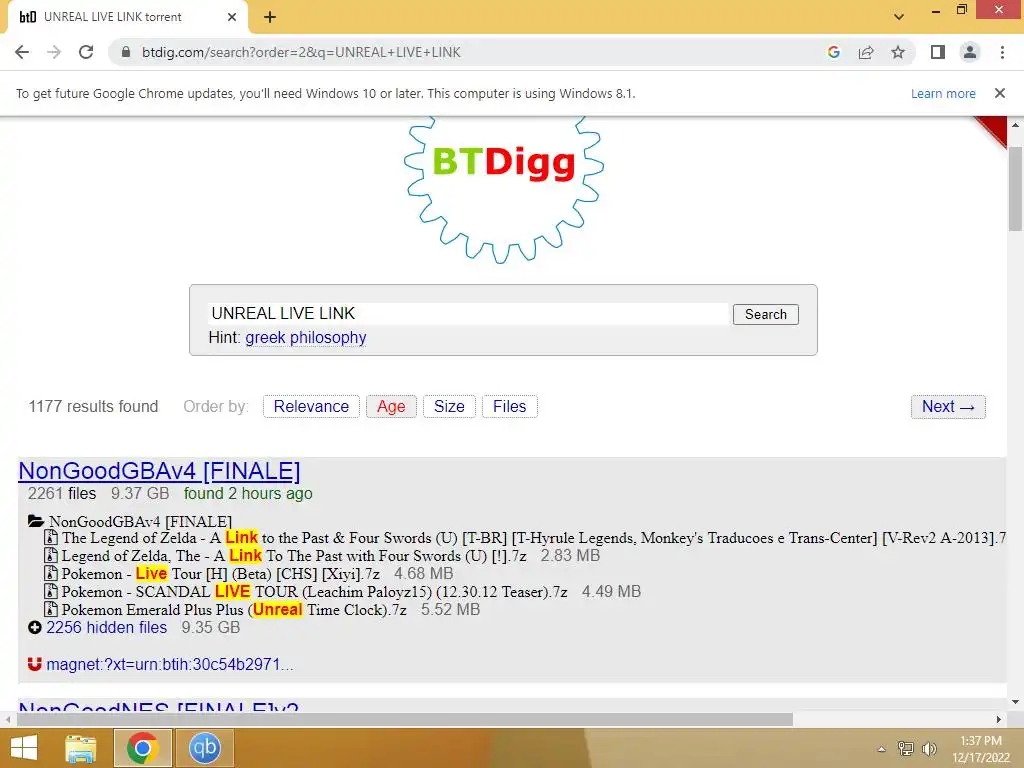1024x768 pixels.
Task: Show hidden tray icons
Action: click(x=882, y=749)
